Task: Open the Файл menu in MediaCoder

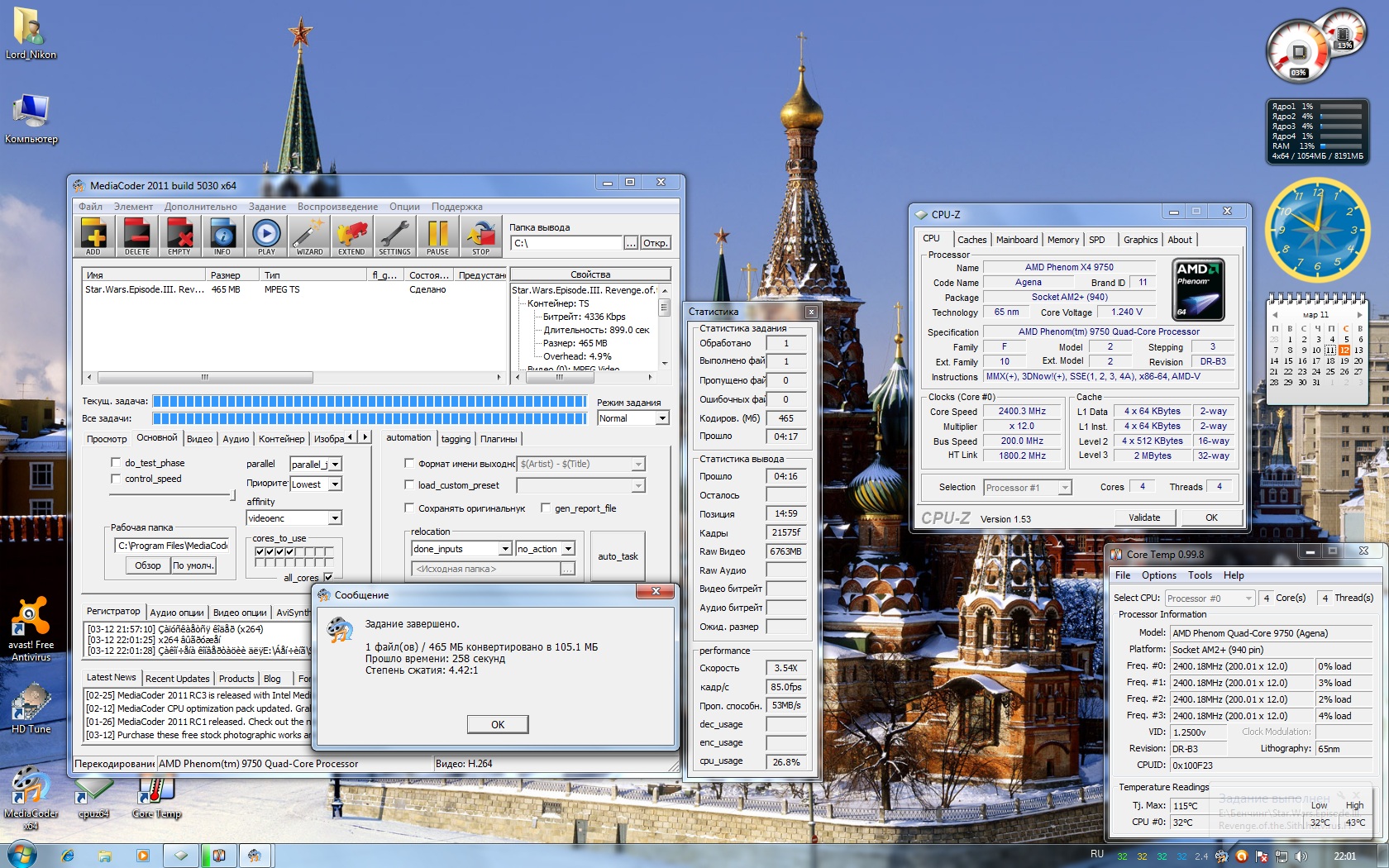Action: click(x=91, y=207)
